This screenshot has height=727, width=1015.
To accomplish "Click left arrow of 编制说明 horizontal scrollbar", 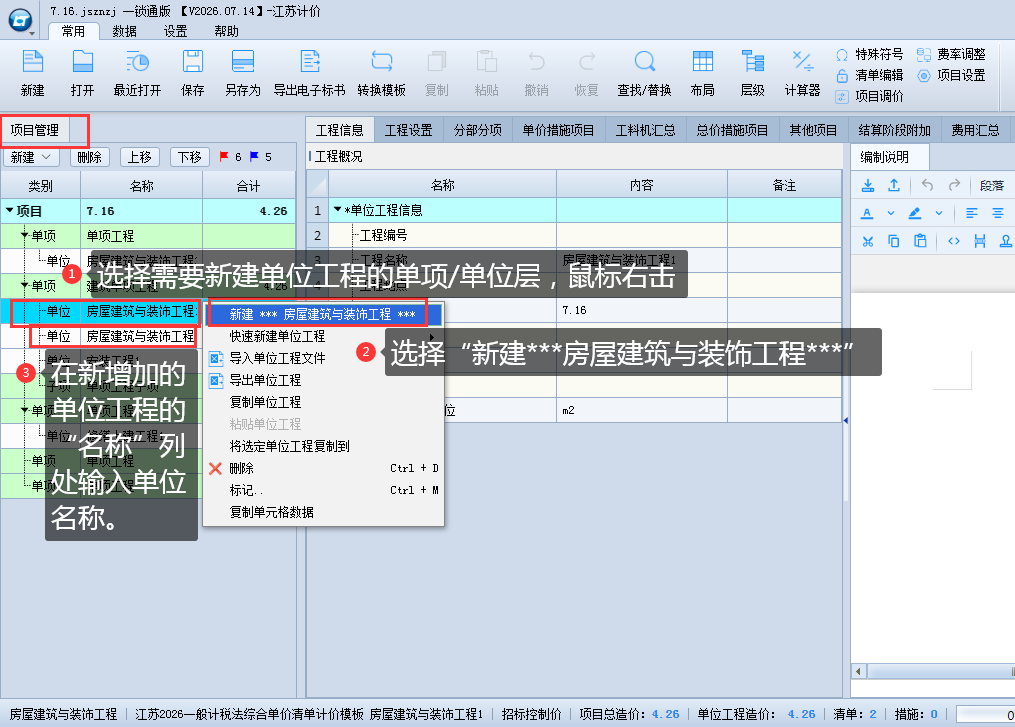I will (x=858, y=671).
